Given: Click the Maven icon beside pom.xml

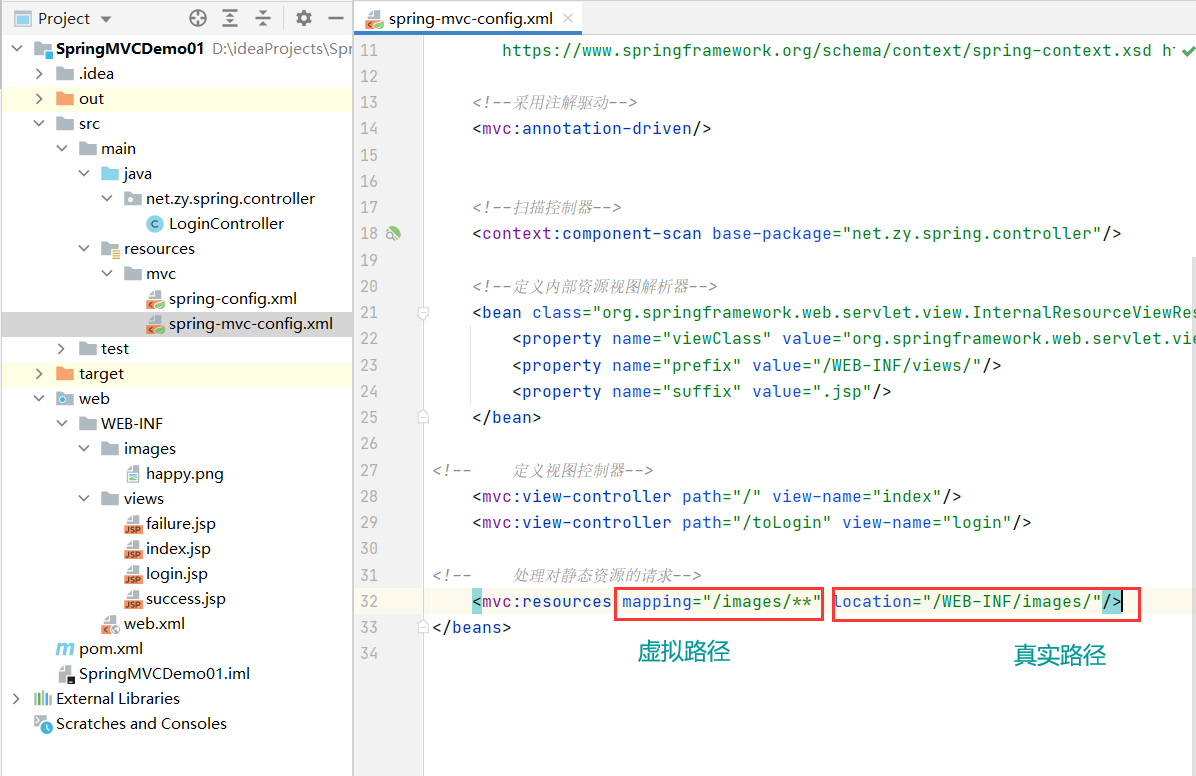Looking at the screenshot, I should [x=66, y=649].
